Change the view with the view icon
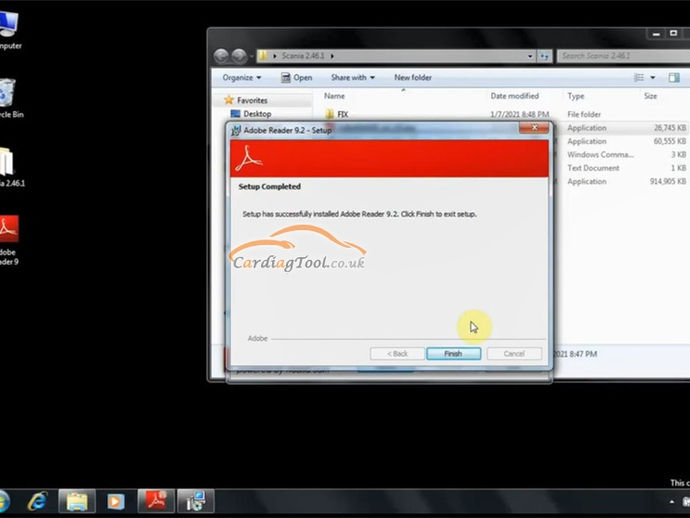The width and height of the screenshot is (690, 518). [x=639, y=77]
